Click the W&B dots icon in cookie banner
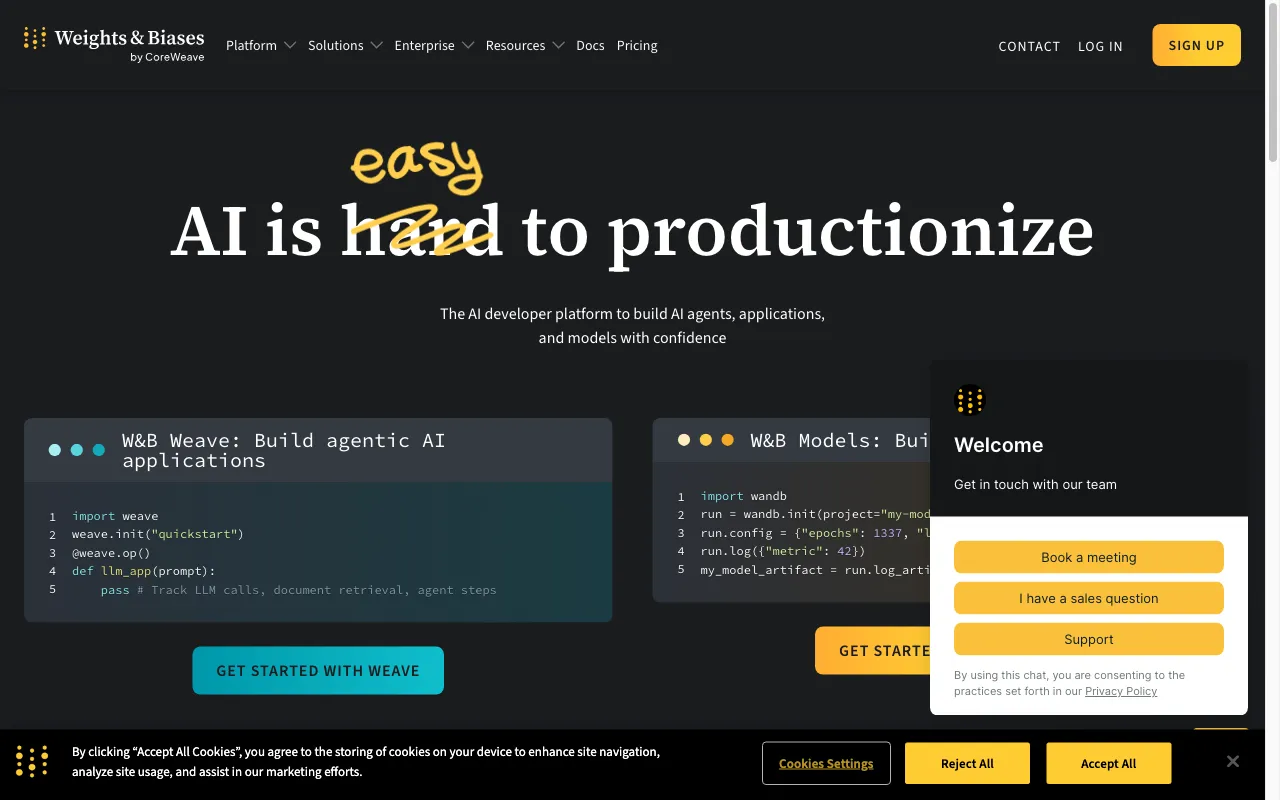This screenshot has width=1280, height=800. coord(32,762)
